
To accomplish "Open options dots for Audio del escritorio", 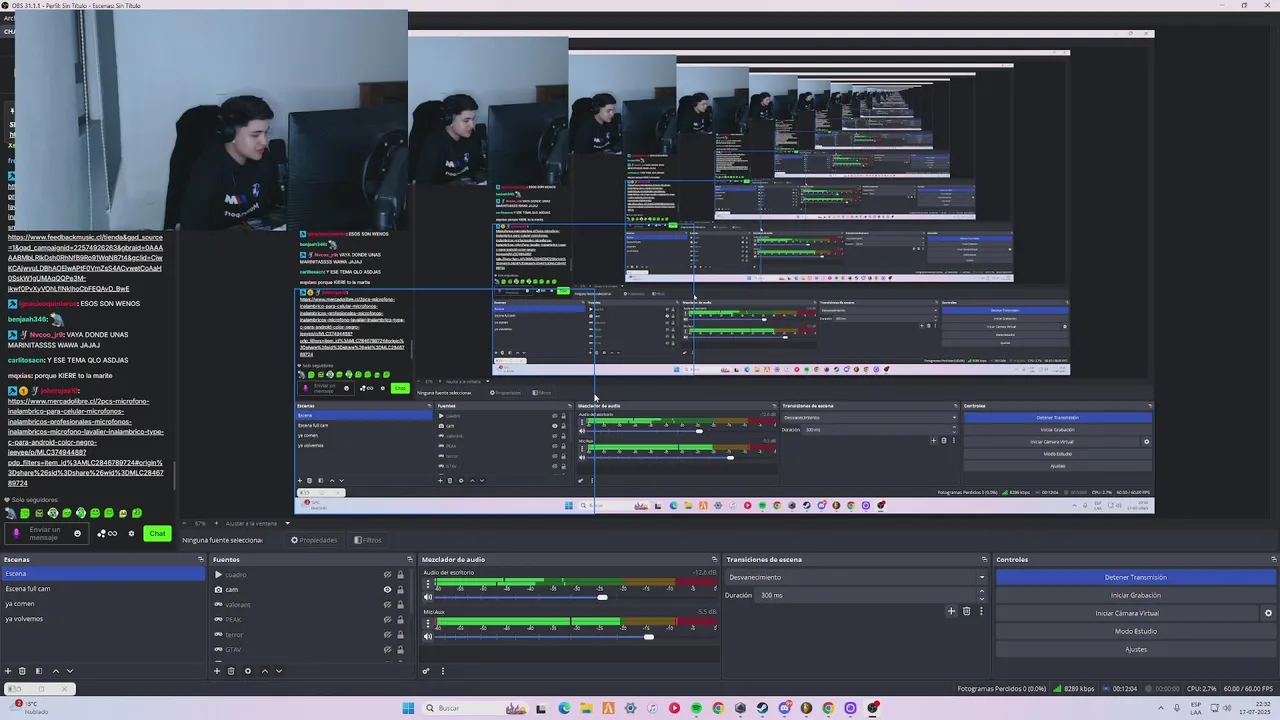I will [428, 585].
